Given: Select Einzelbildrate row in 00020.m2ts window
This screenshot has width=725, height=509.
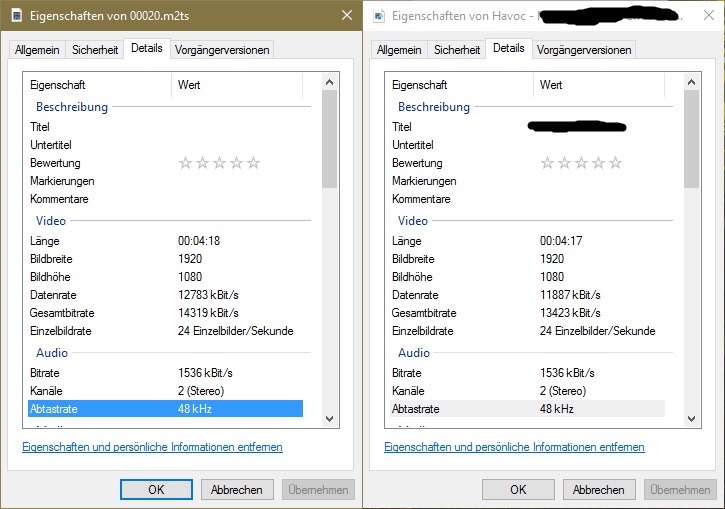Looking at the screenshot, I should [x=165, y=331].
